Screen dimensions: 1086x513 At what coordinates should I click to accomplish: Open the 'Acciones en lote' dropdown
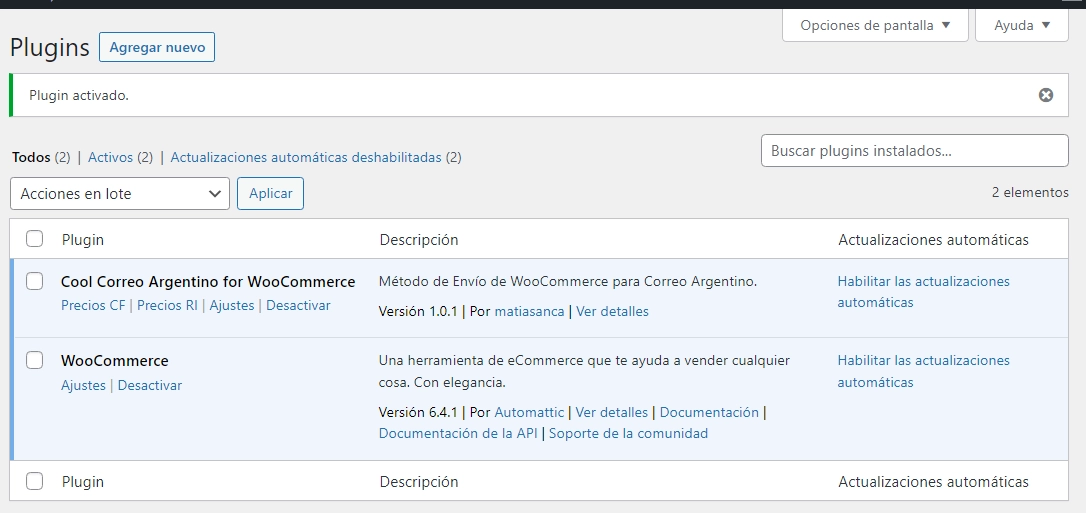[x=120, y=194]
